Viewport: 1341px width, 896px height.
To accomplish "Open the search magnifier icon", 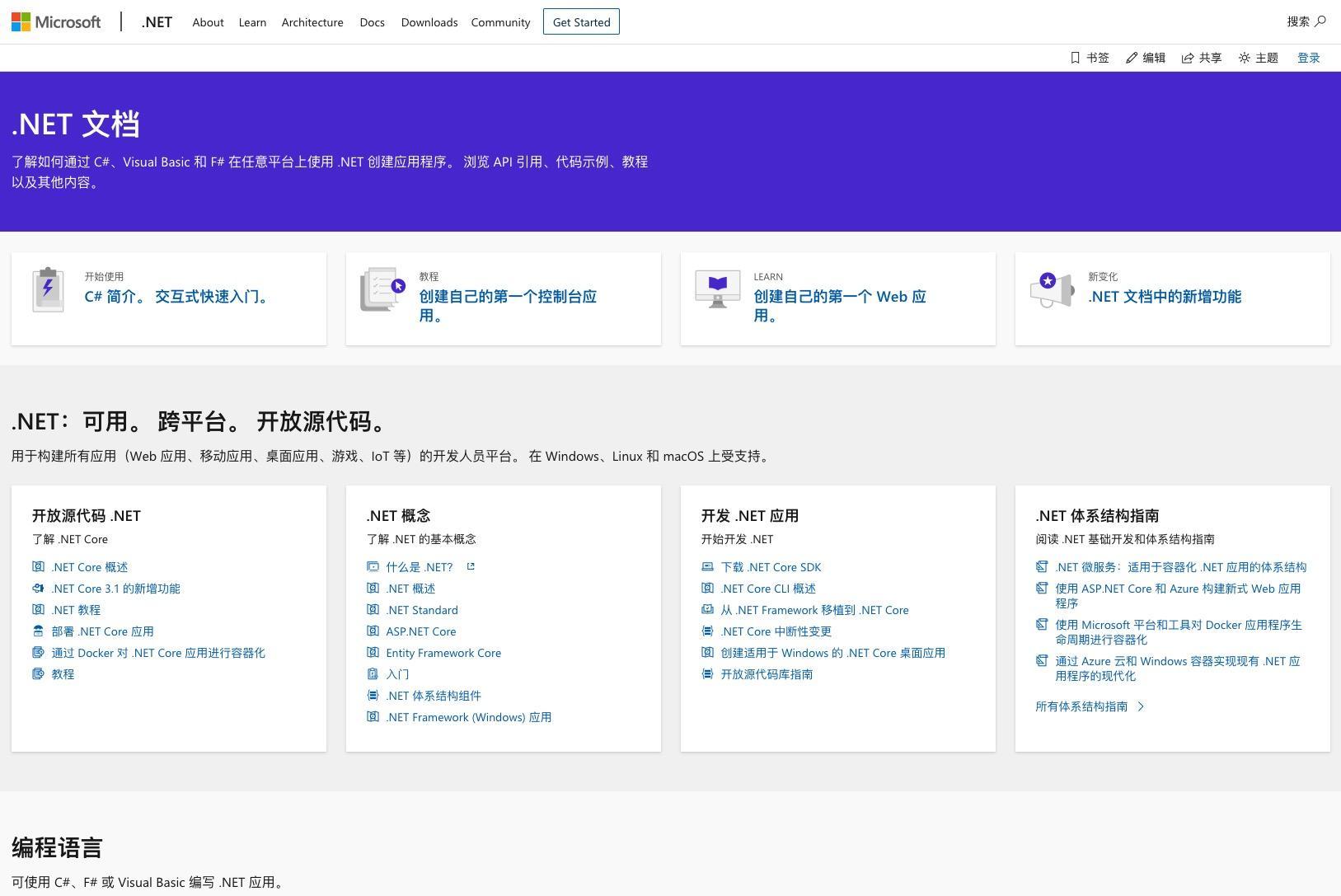I will coord(1320,21).
